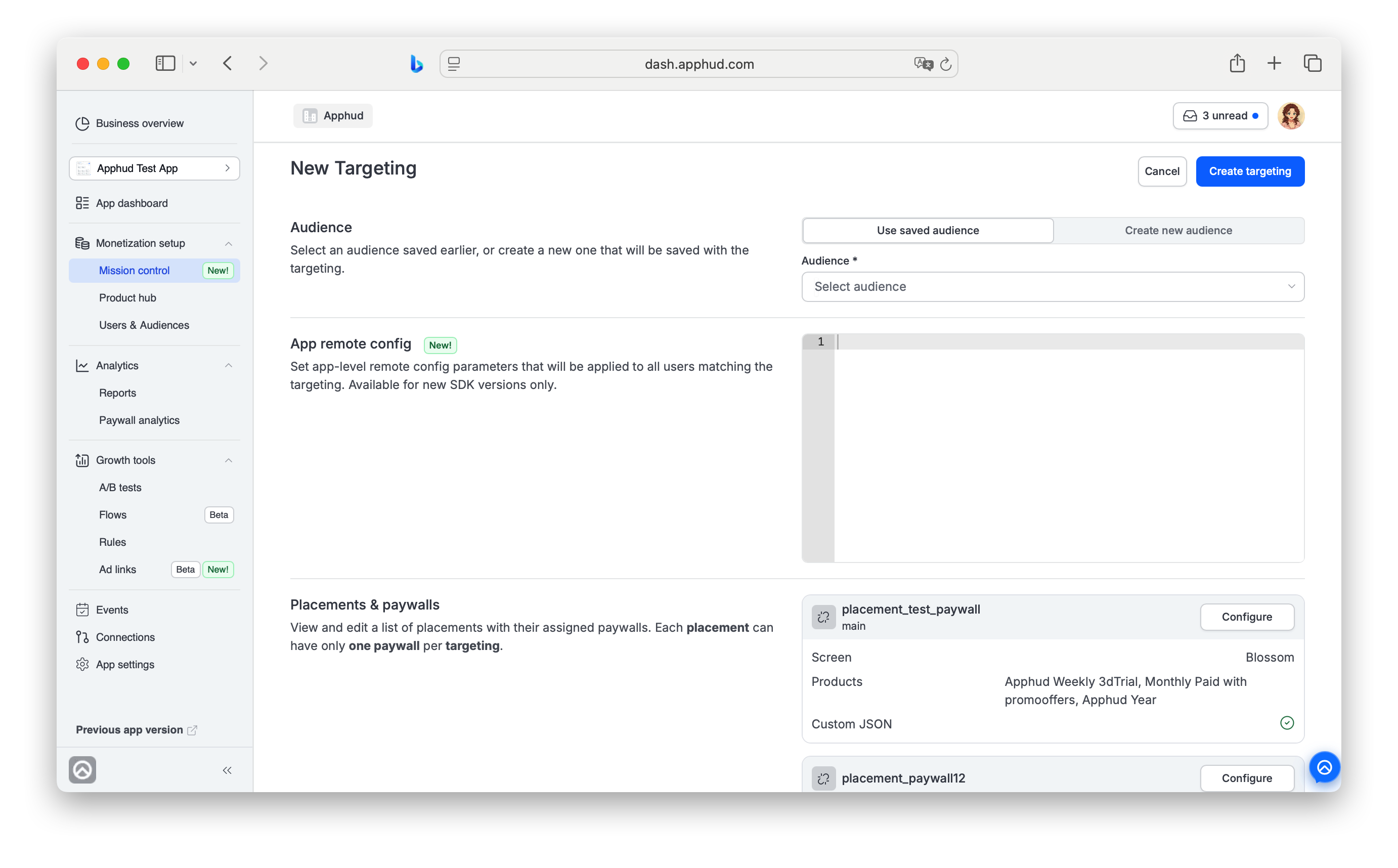Open the support chat bubble
1398x868 pixels.
pyautogui.click(x=1325, y=767)
